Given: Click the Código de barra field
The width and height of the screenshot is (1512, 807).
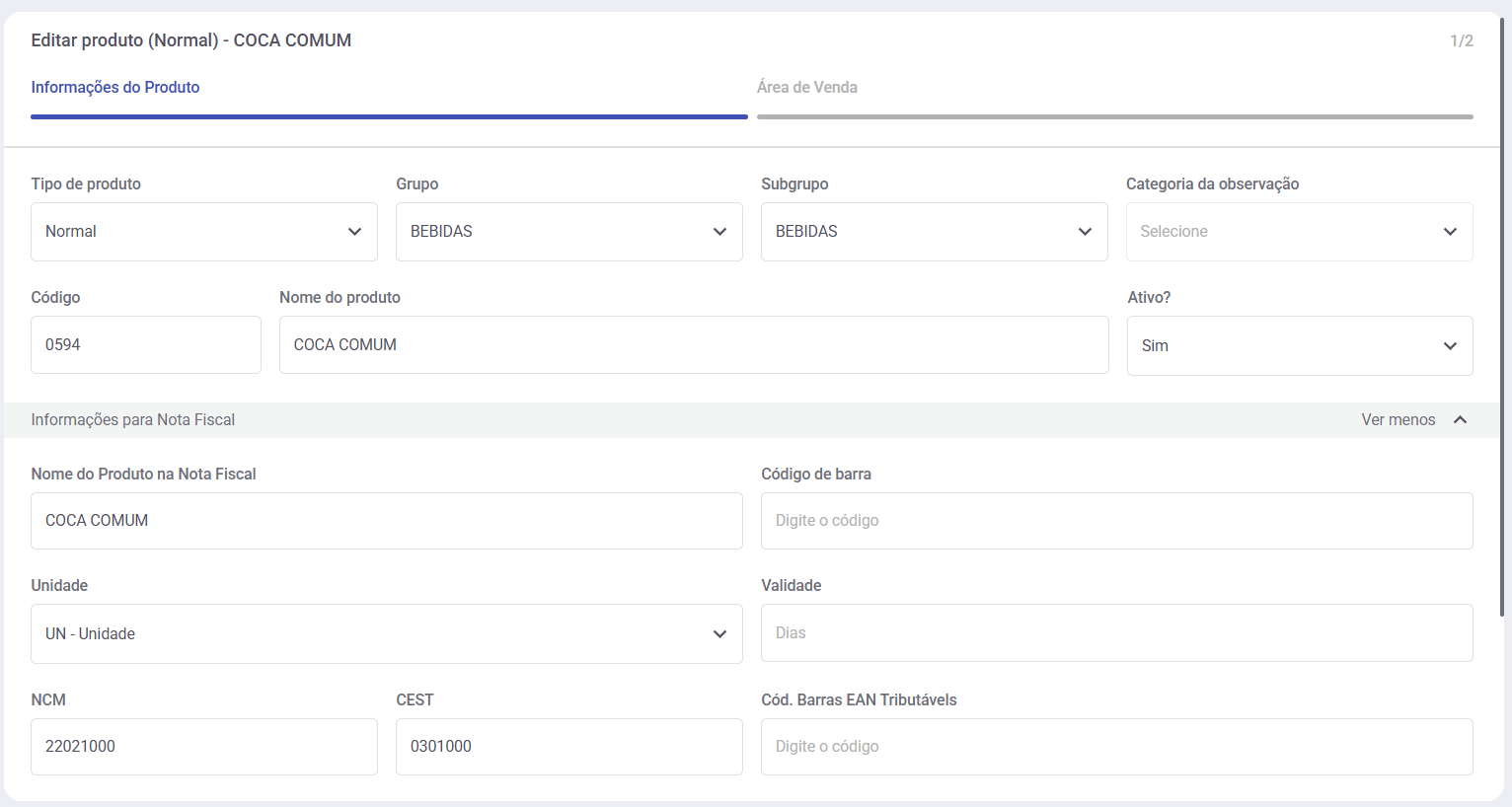Looking at the screenshot, I should 1117,521.
